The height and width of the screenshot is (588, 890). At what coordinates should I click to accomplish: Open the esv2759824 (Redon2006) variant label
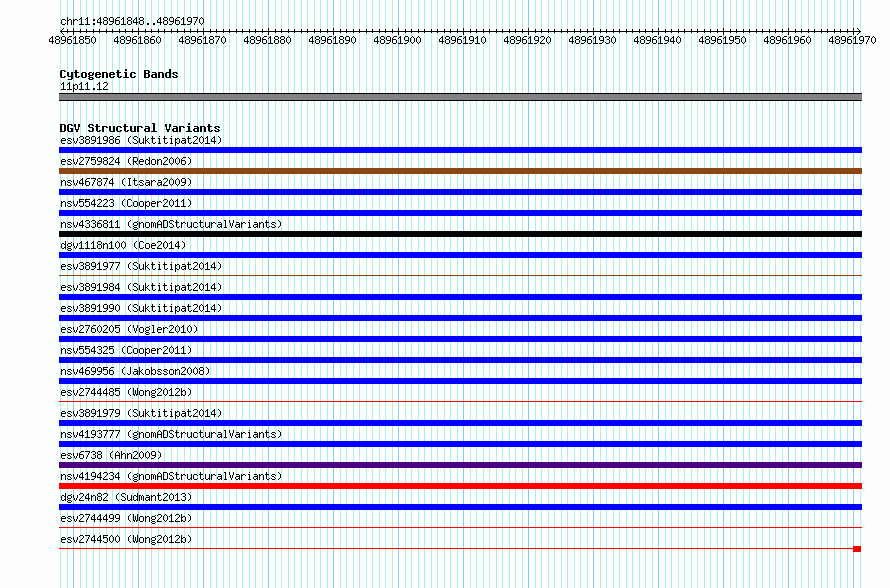[126, 161]
